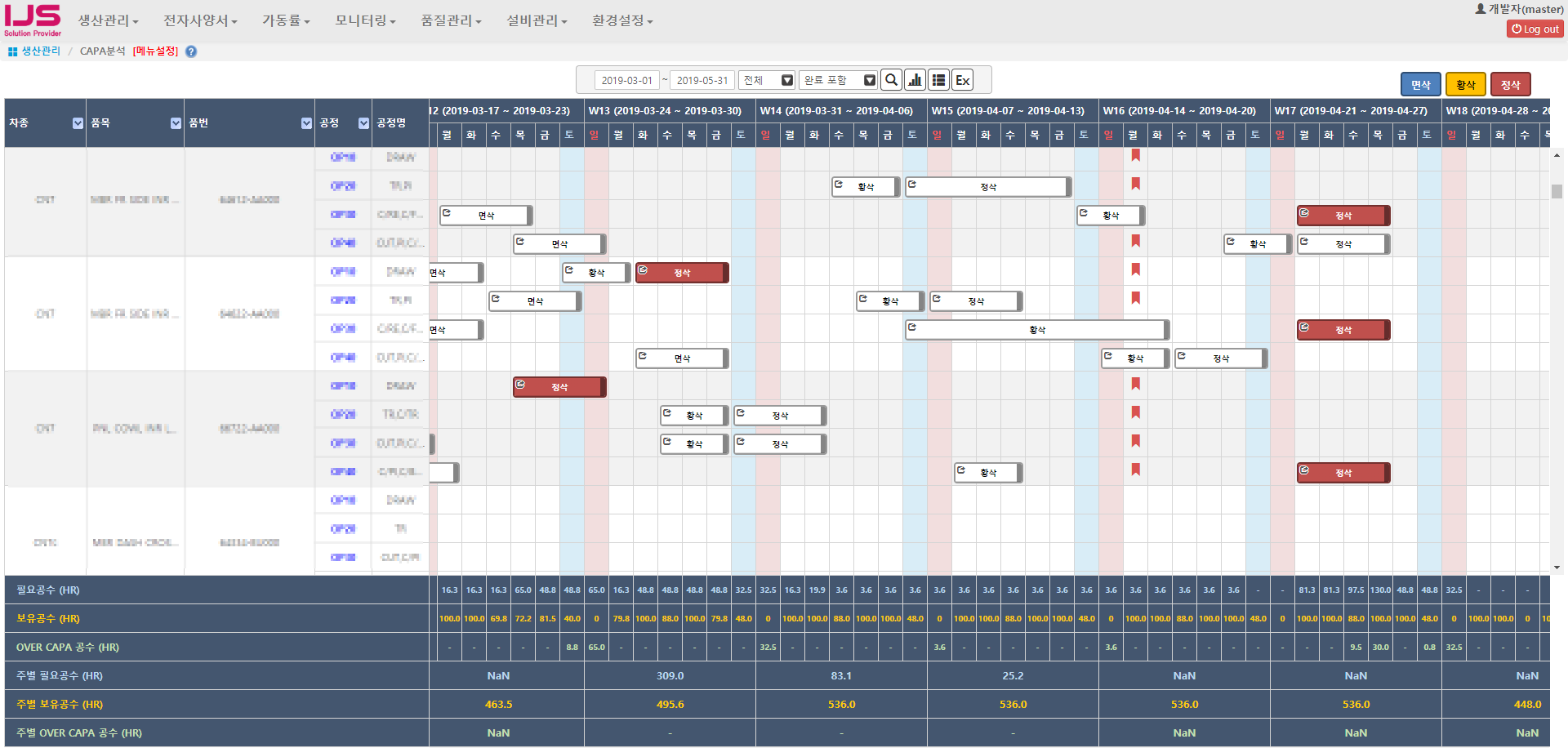
Task: Click the magnifier search icon button
Action: point(892,80)
